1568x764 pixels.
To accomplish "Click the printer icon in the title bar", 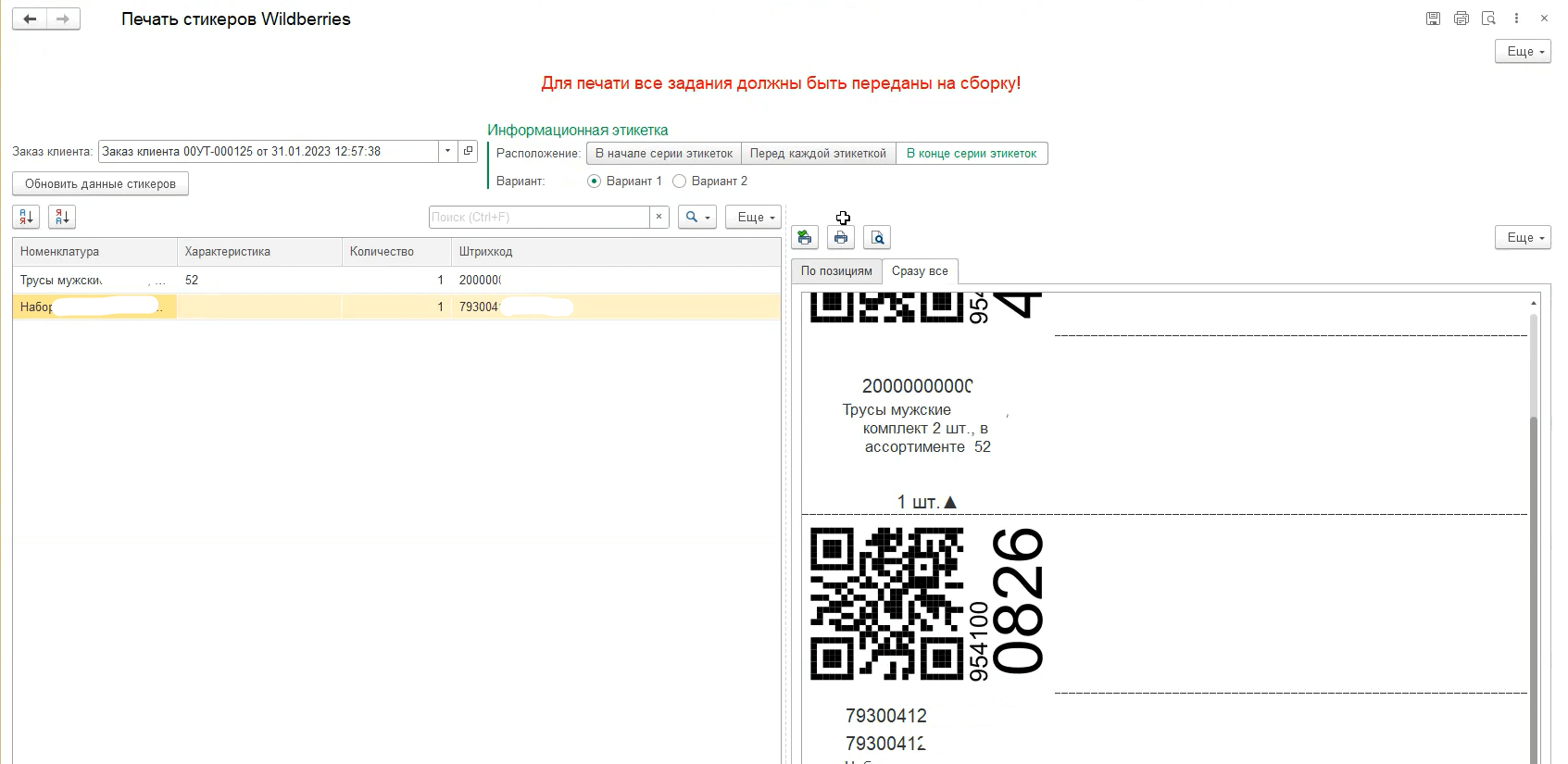I will pyautogui.click(x=1461, y=19).
